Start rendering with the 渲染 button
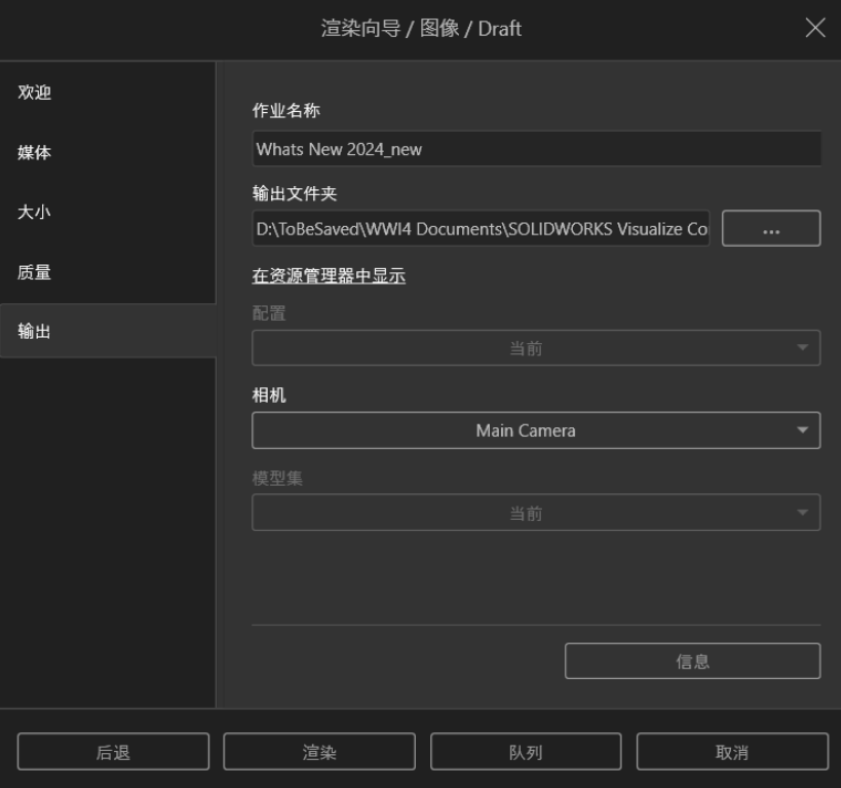841x788 pixels. click(319, 752)
